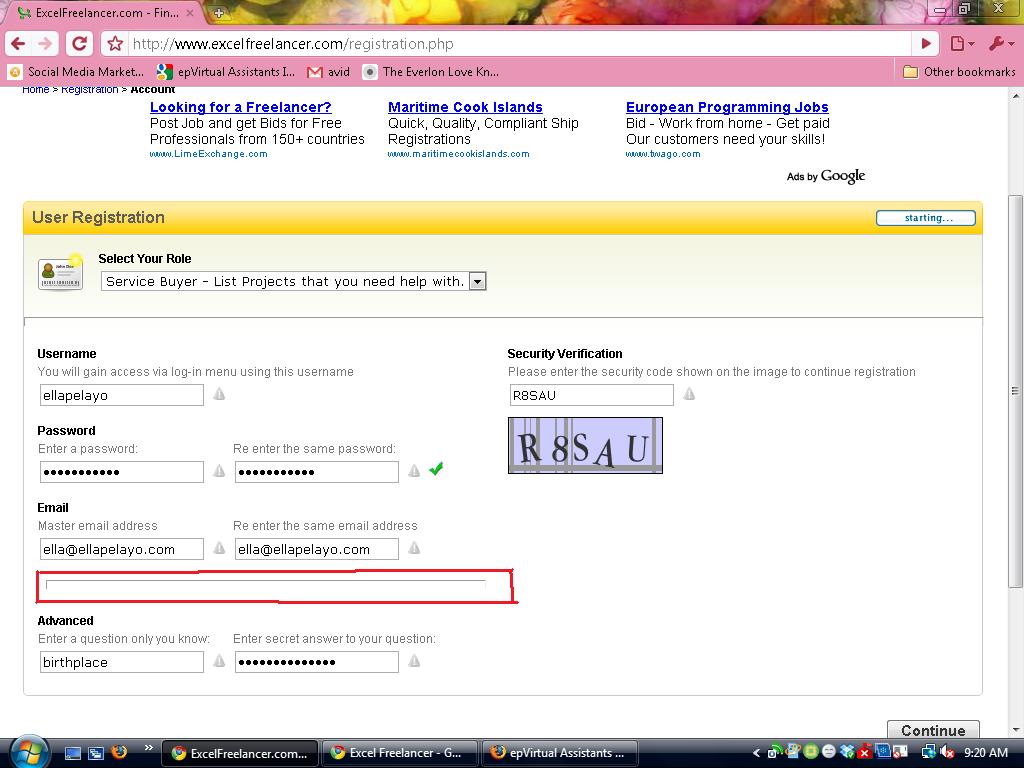The image size is (1024, 768).
Task: Launch Firefox from the Quick Launch bar
Action: [x=119, y=752]
